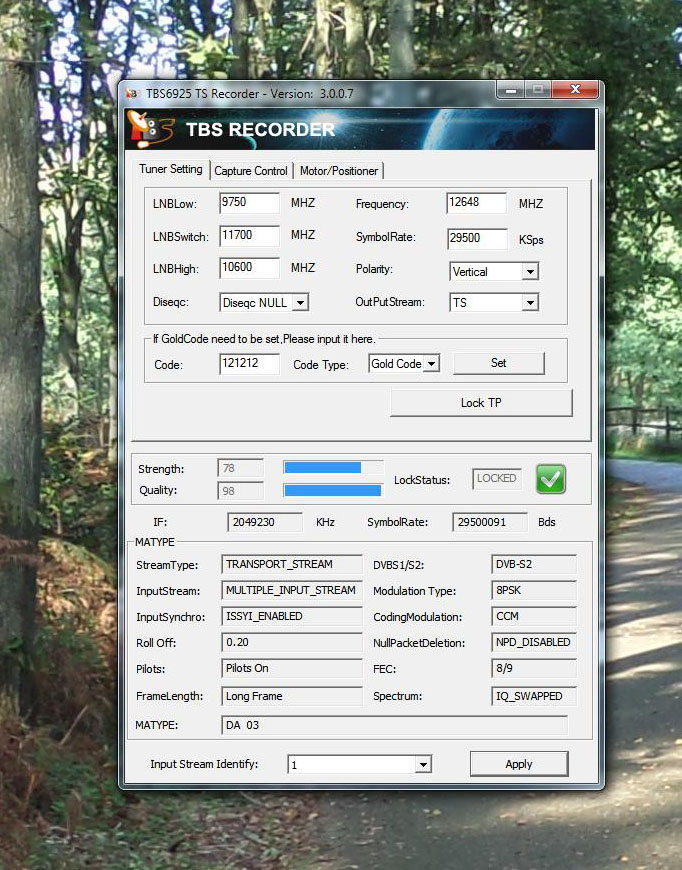The image size is (682, 870).
Task: Open the Motor/Positioner tab
Action: [339, 171]
